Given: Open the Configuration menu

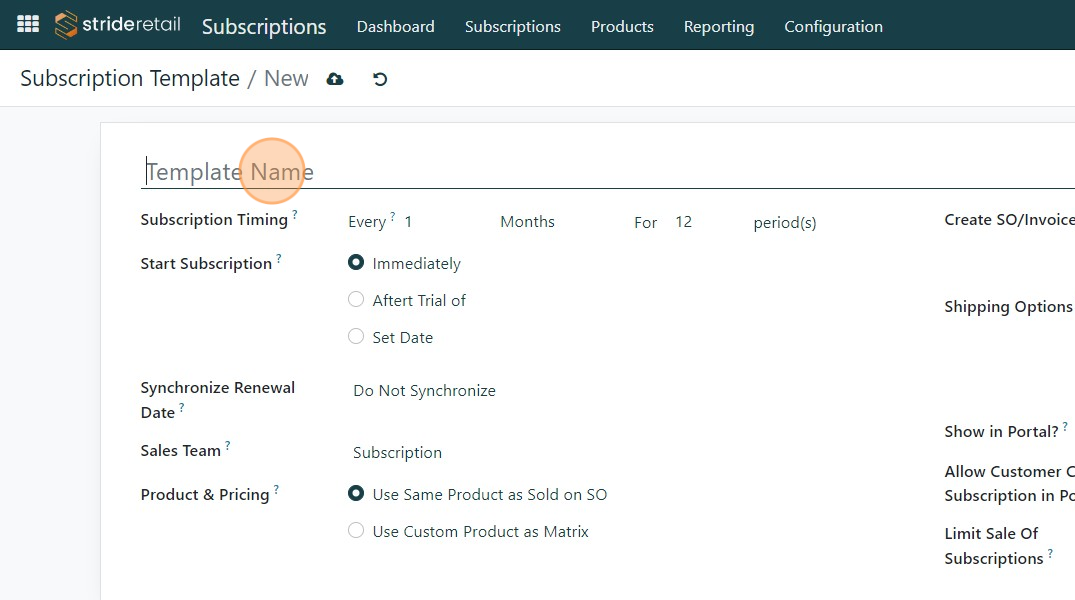Looking at the screenshot, I should click(x=833, y=27).
